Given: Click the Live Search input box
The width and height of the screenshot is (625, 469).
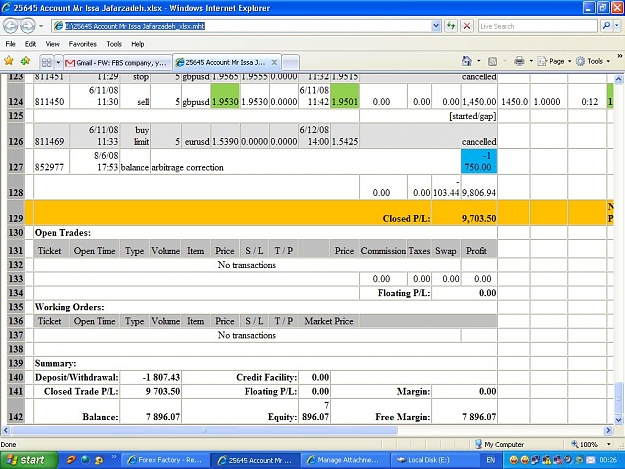Looking at the screenshot, I should click(x=537, y=26).
